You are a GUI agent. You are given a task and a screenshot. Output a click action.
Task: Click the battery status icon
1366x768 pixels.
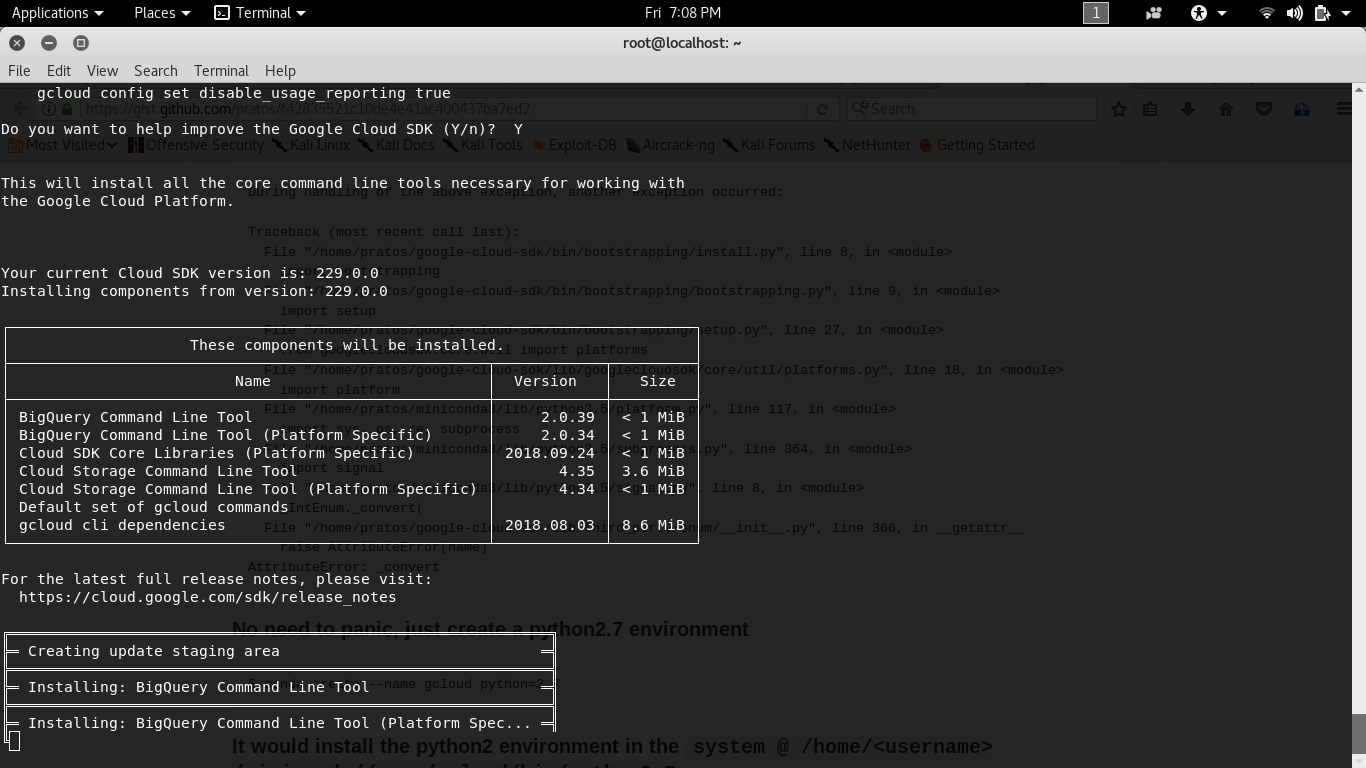pyautogui.click(x=1322, y=13)
